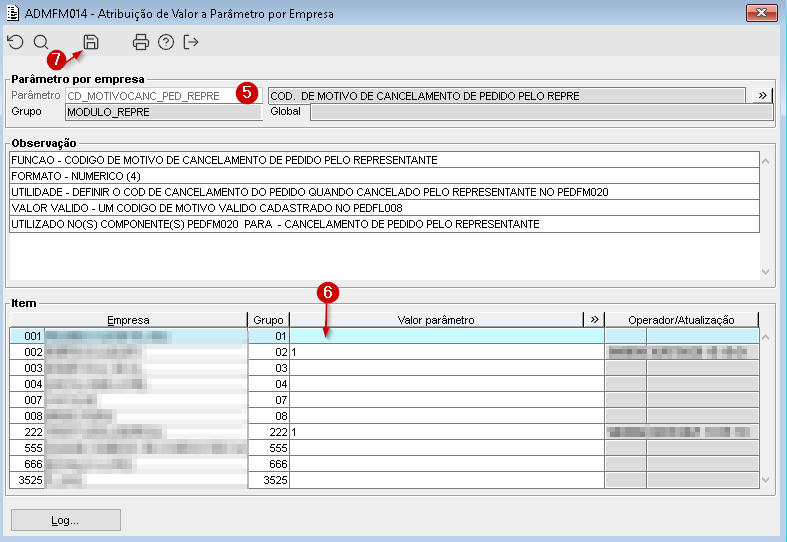Click Valor parâmetro cell for empresa 555
Image resolution: width=787 pixels, height=542 pixels.
[x=447, y=448]
